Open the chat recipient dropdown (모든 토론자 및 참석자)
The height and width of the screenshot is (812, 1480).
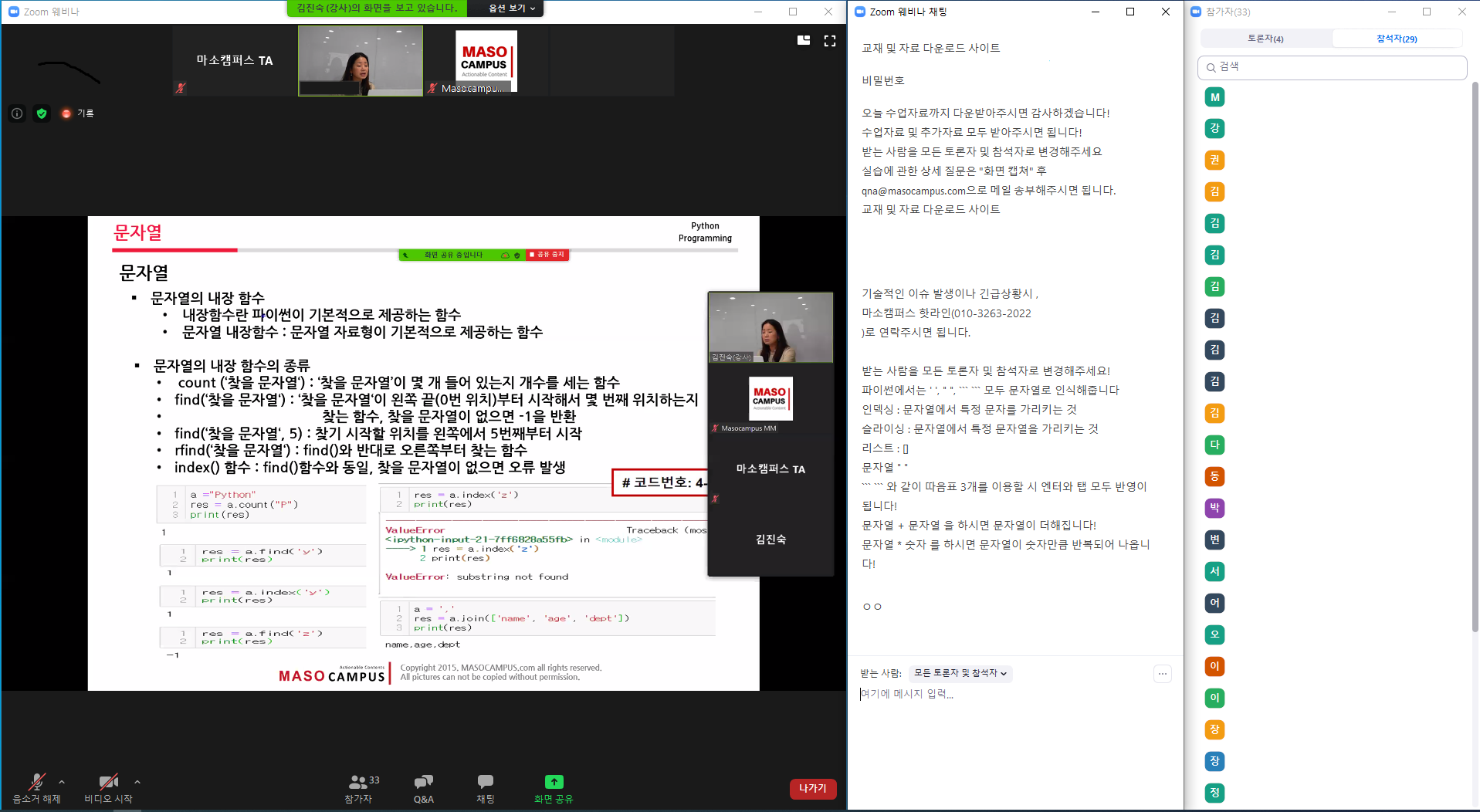pyautogui.click(x=960, y=674)
